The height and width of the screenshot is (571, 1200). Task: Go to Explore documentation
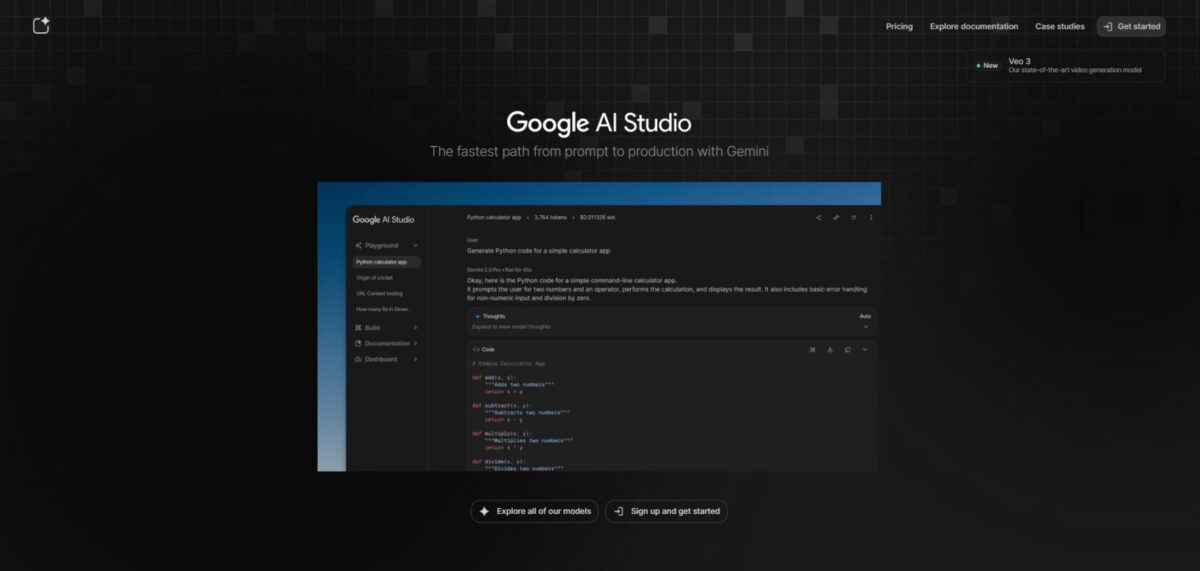pyautogui.click(x=973, y=26)
